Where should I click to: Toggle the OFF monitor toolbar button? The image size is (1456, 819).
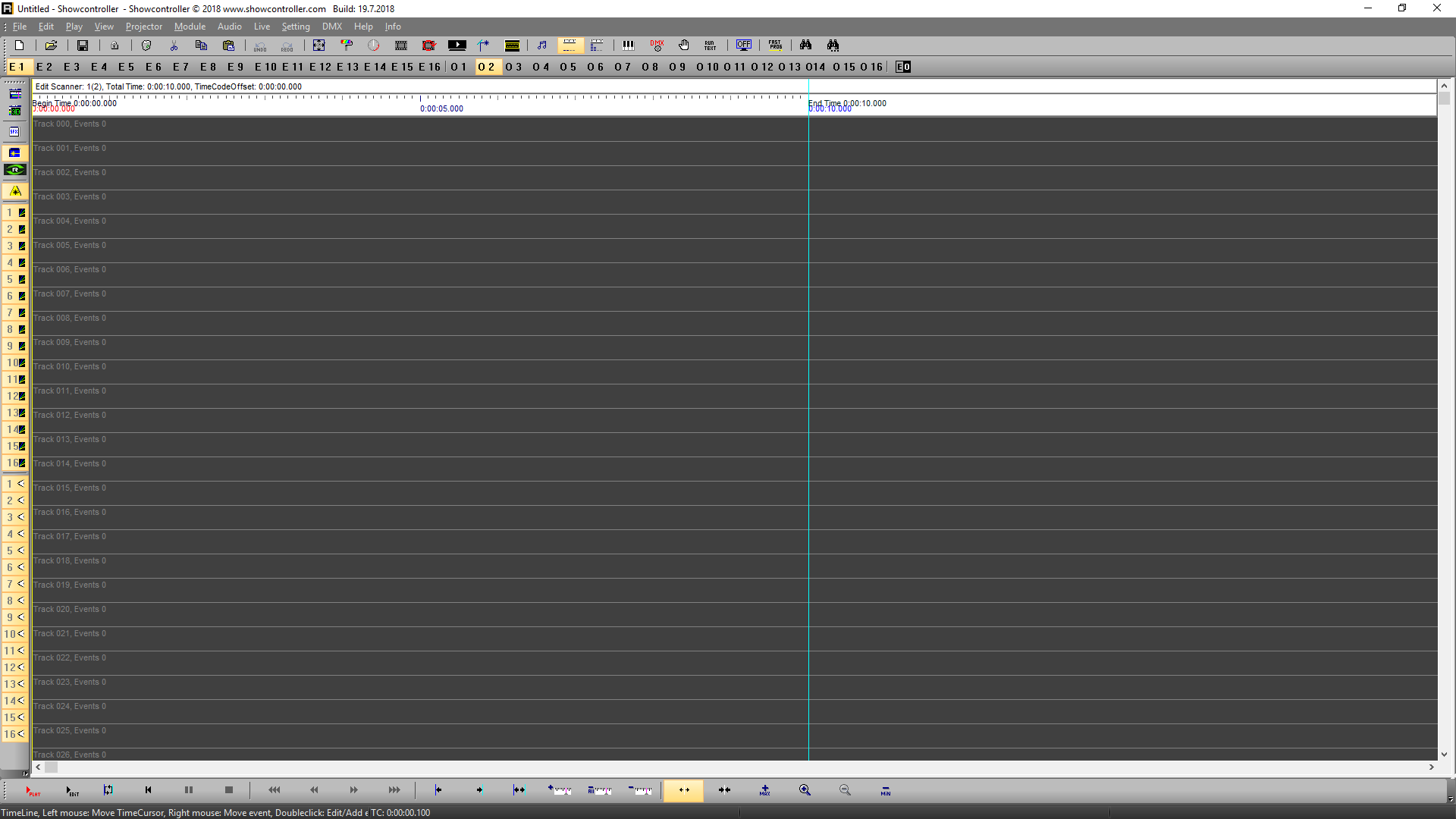[744, 45]
